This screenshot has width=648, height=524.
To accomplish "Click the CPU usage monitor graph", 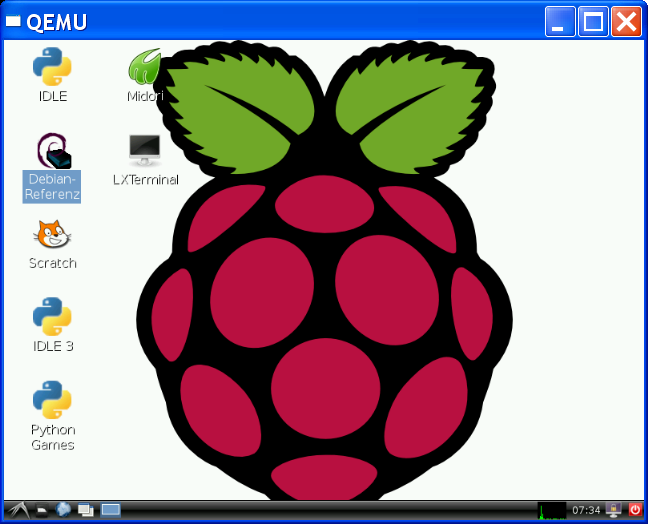I will [x=552, y=511].
